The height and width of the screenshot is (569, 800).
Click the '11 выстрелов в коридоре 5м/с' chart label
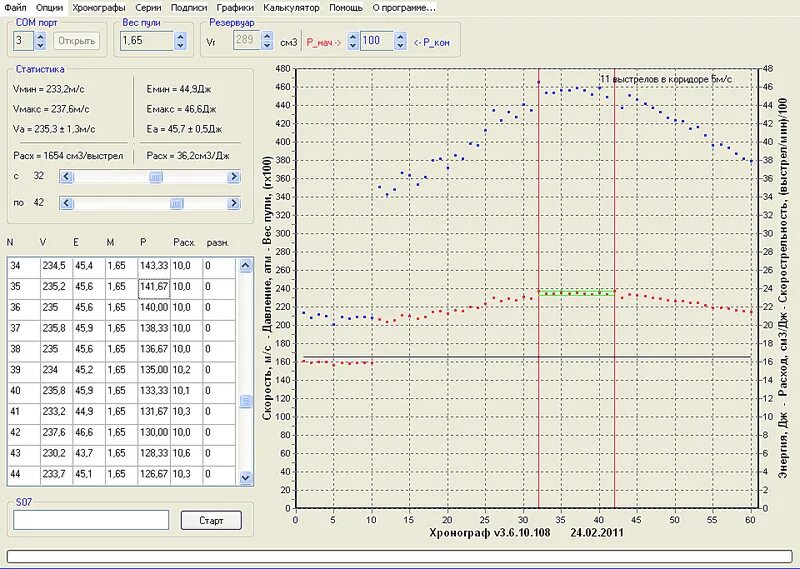click(666, 79)
